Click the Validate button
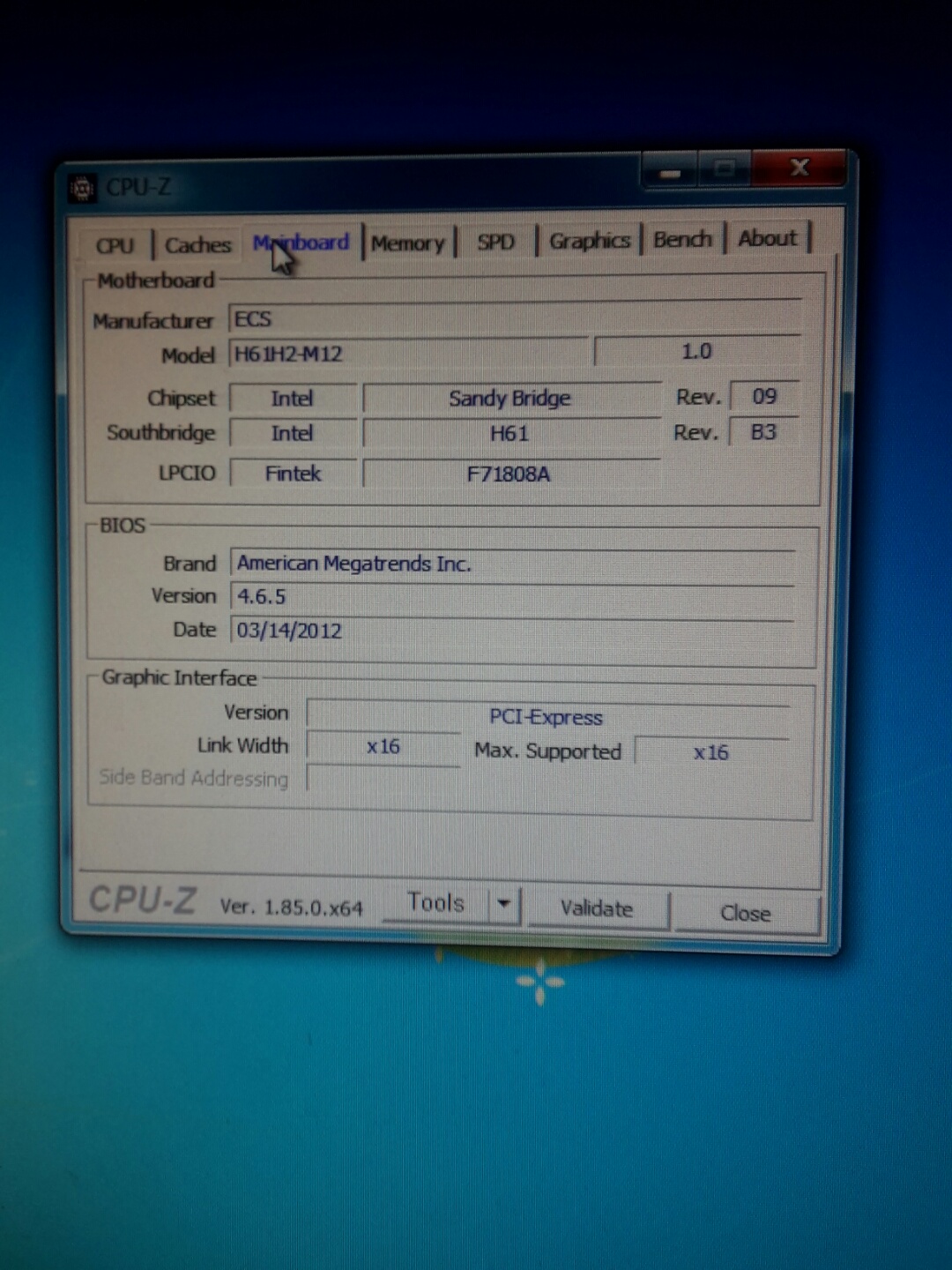The height and width of the screenshot is (1270, 952). click(597, 908)
